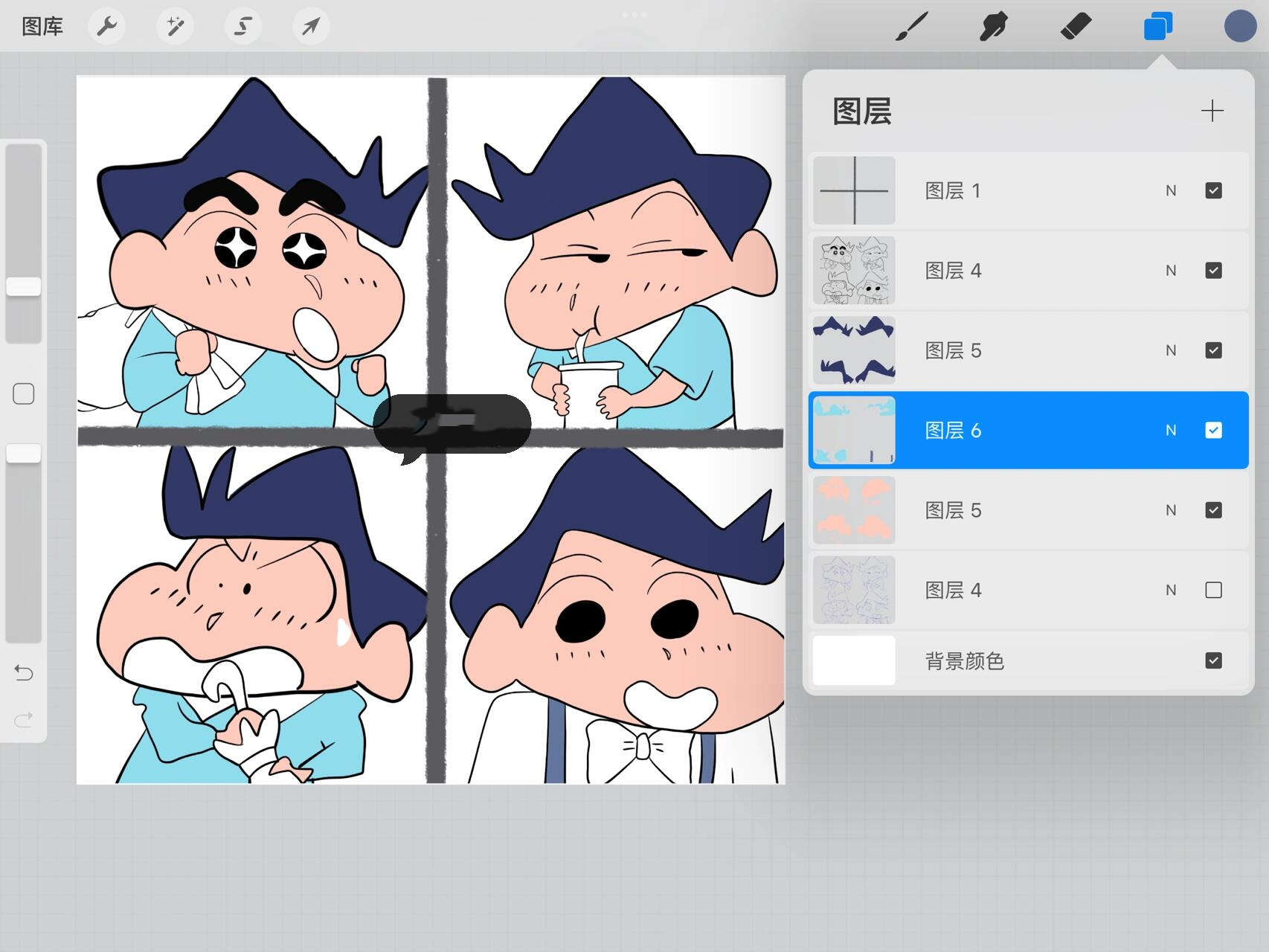Select the pink skin layer thumbnail
1269x952 pixels.
click(x=854, y=510)
